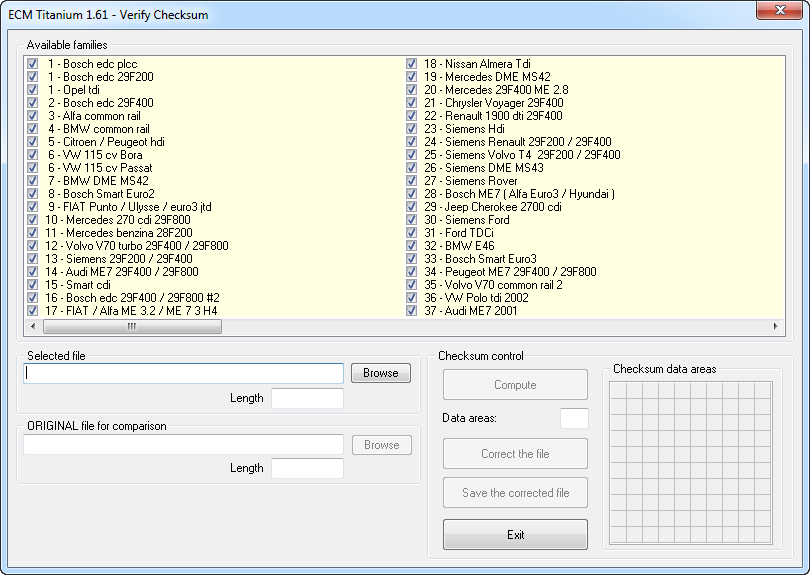Toggle 24 - Siemens Renault checkbox
This screenshot has width=810, height=575.
pyautogui.click(x=412, y=142)
